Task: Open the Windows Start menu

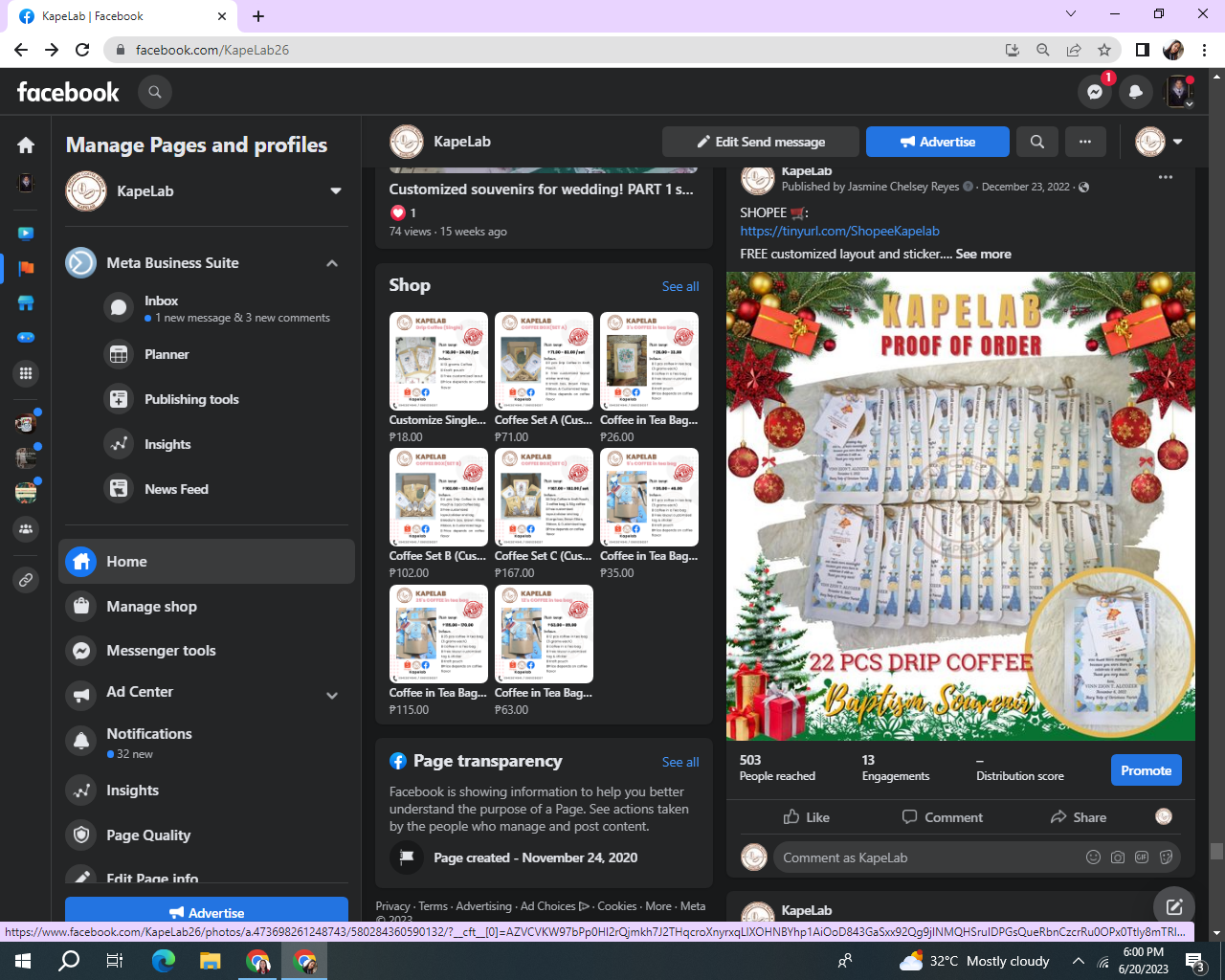Action: click(23, 961)
